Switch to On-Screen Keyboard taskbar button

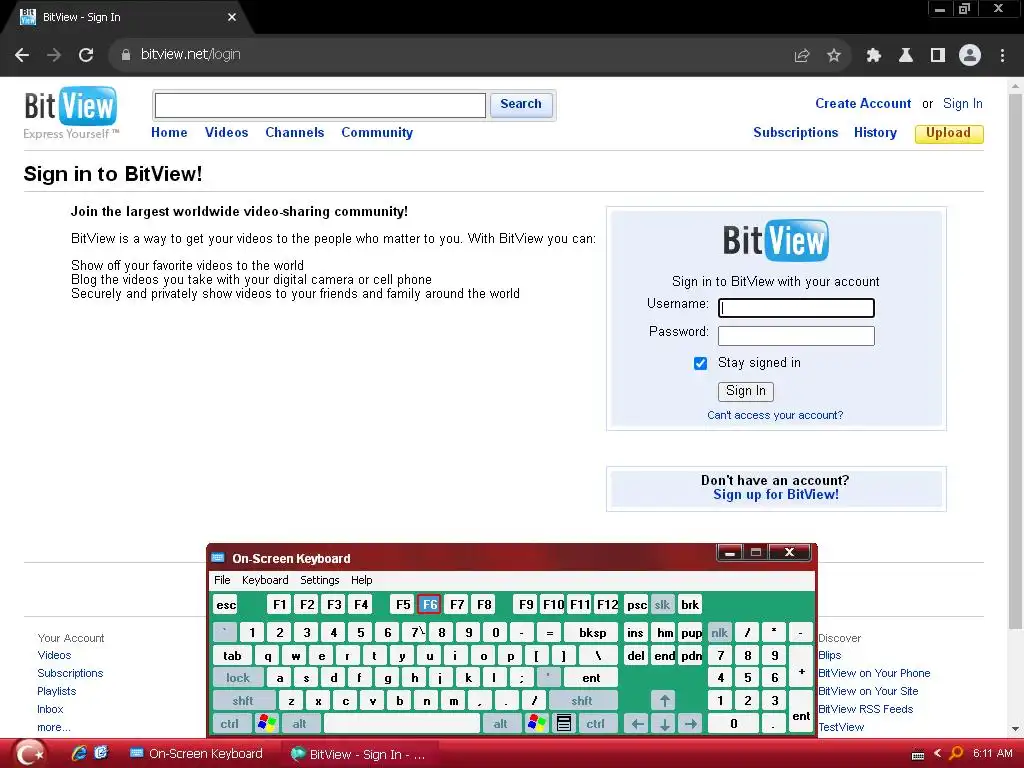[197, 754]
